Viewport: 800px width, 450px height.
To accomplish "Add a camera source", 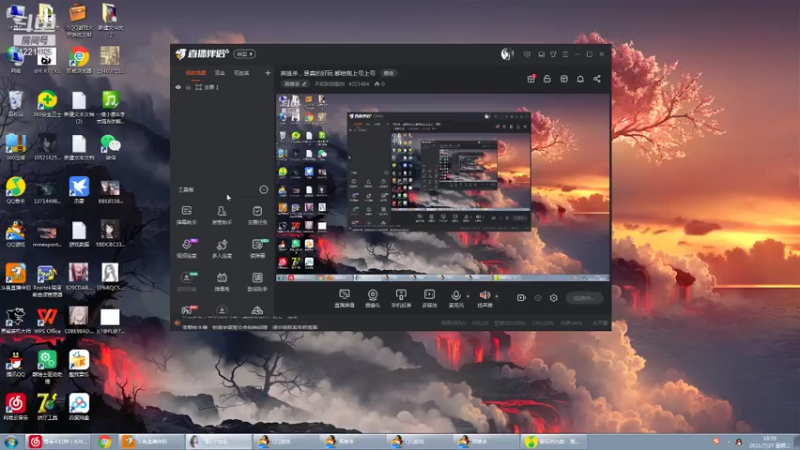I will coord(373,298).
